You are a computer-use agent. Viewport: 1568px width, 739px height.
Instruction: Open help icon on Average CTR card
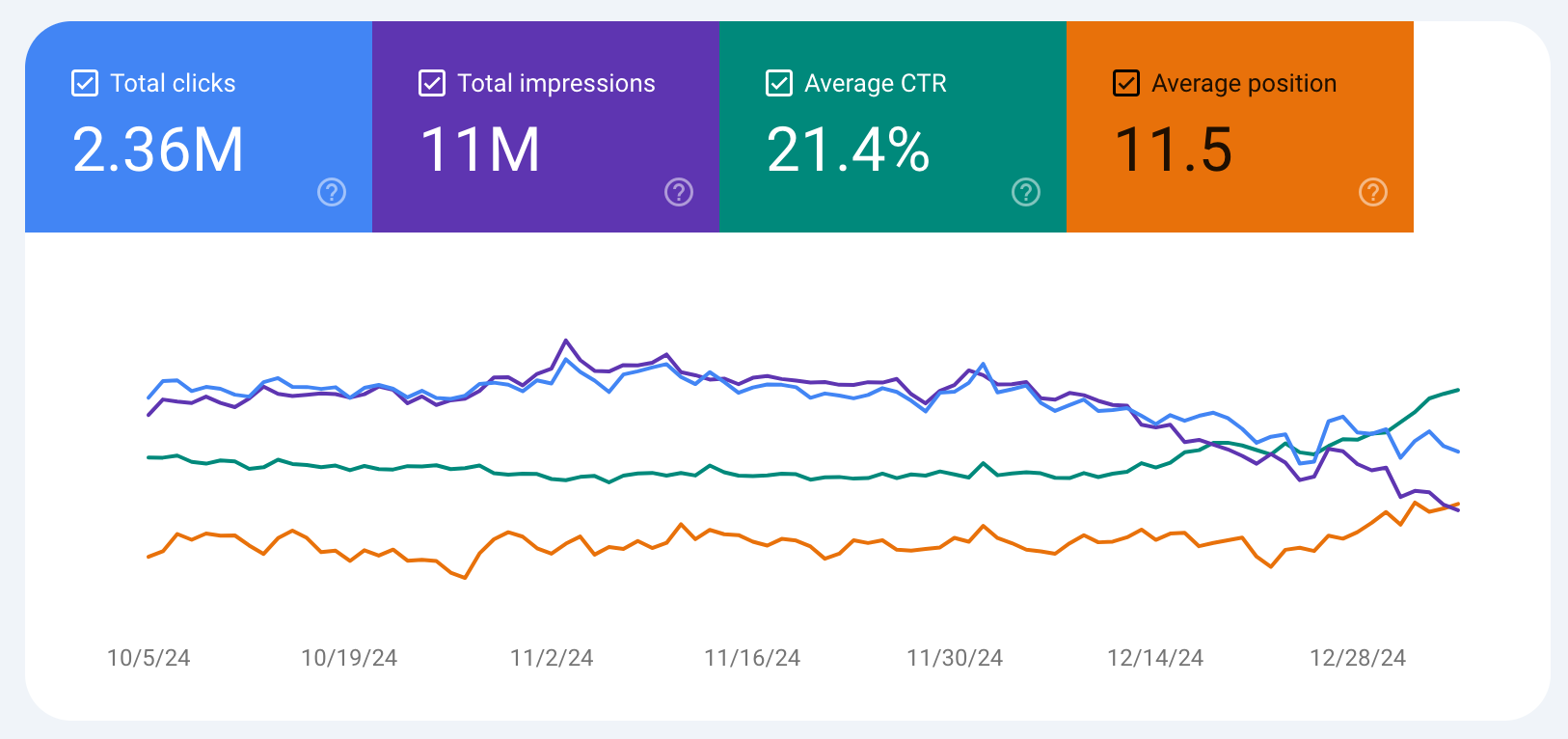tap(1026, 192)
